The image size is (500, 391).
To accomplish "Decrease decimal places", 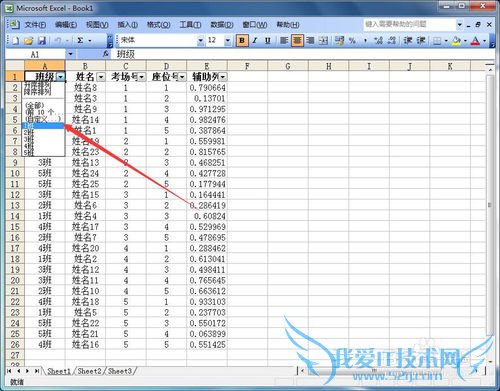I will click(x=391, y=41).
